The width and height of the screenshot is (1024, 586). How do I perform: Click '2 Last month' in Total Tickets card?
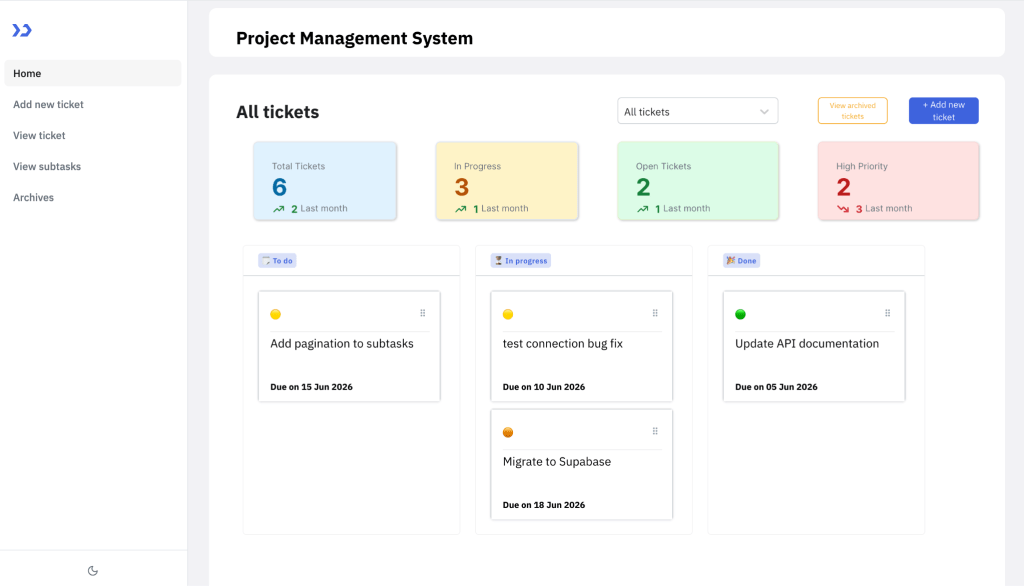click(x=319, y=208)
